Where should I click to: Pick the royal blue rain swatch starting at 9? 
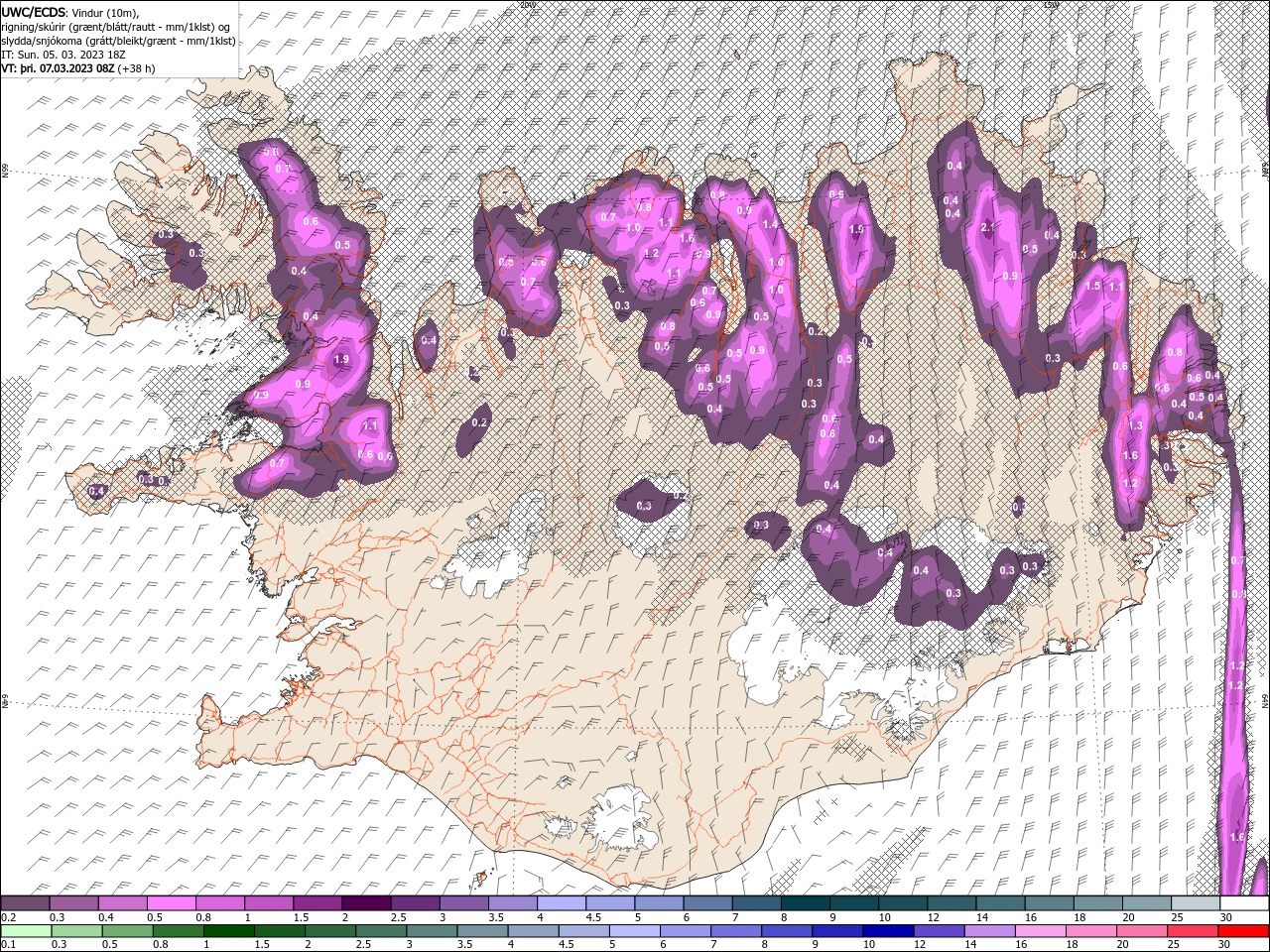tap(837, 931)
